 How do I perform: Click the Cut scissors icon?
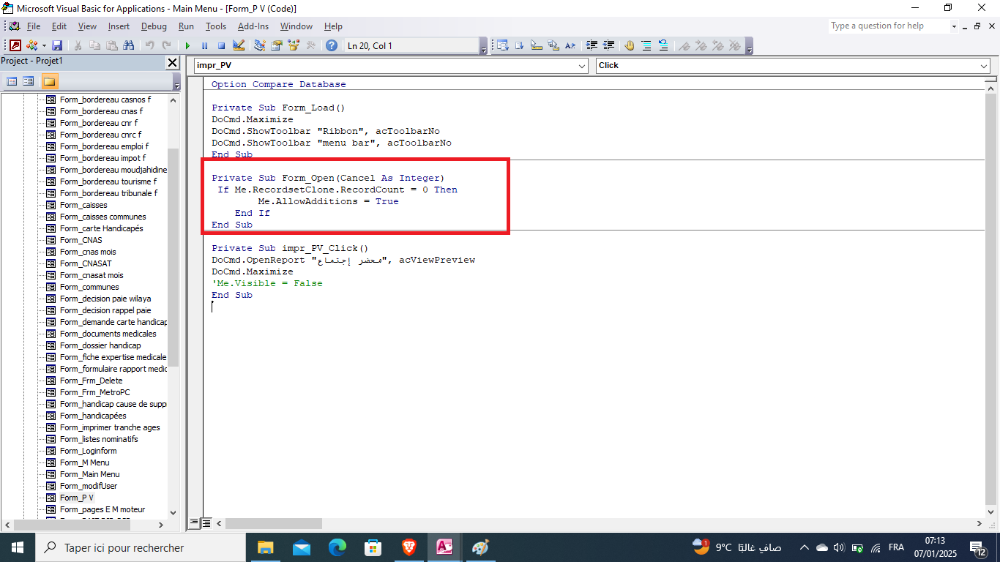[78, 45]
